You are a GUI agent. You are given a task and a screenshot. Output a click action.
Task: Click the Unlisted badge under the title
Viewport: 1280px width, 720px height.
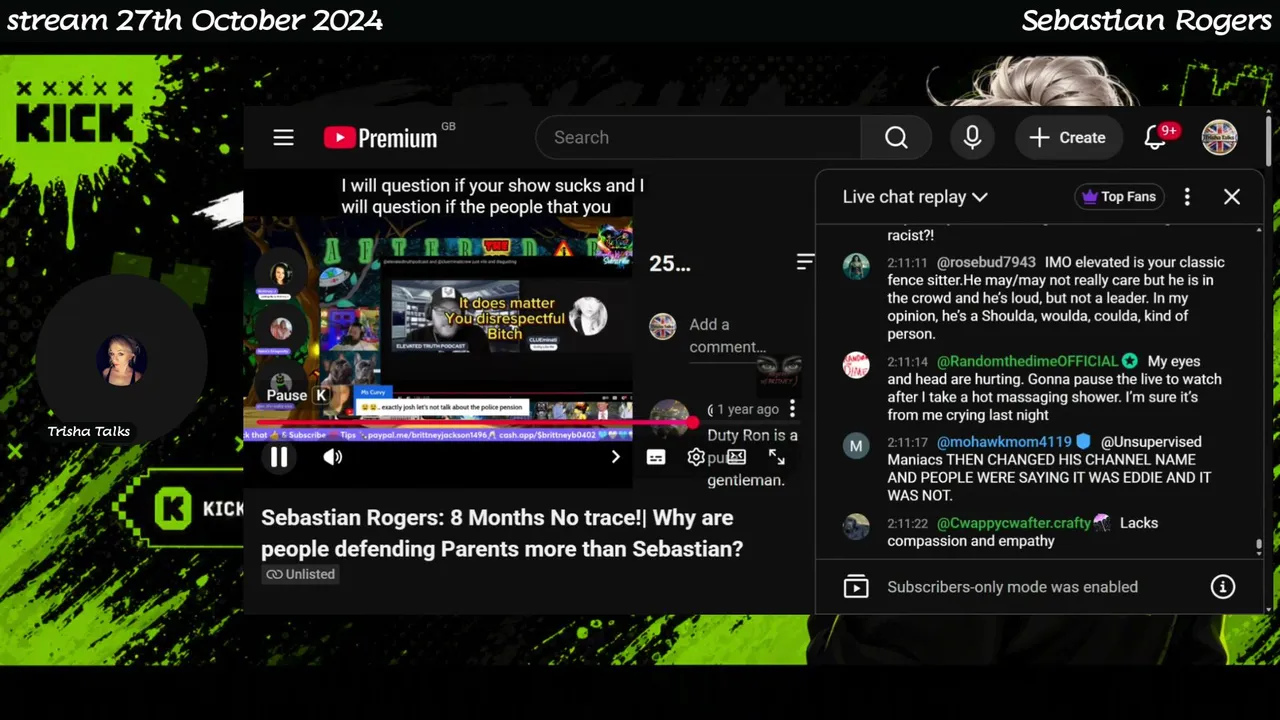point(300,574)
